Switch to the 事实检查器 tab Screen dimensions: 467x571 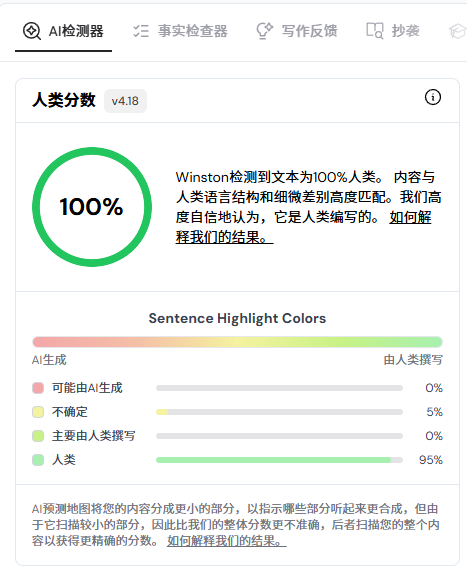[x=180, y=31]
